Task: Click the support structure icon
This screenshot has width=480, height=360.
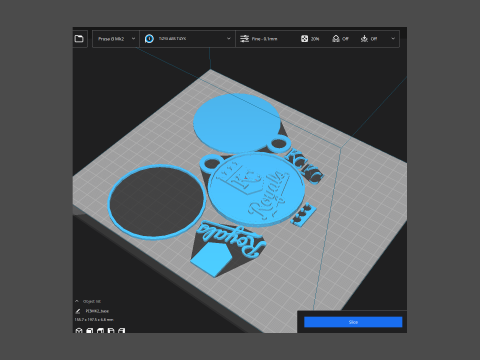Action: [x=336, y=39]
